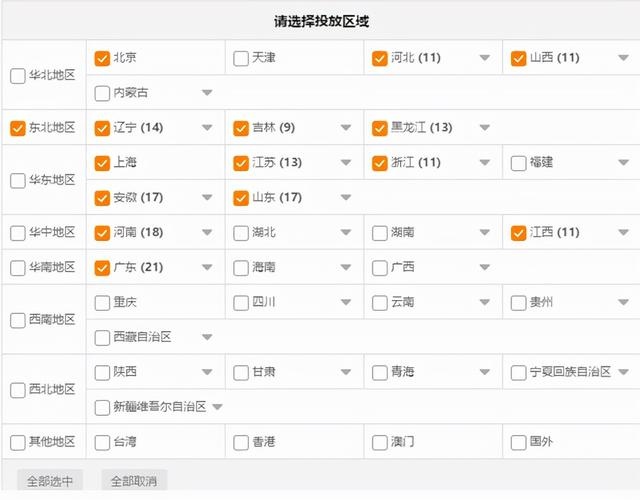Viewport: 640px width, 500px height.
Task: Check the 重庆 checkbox
Action: [x=102, y=303]
